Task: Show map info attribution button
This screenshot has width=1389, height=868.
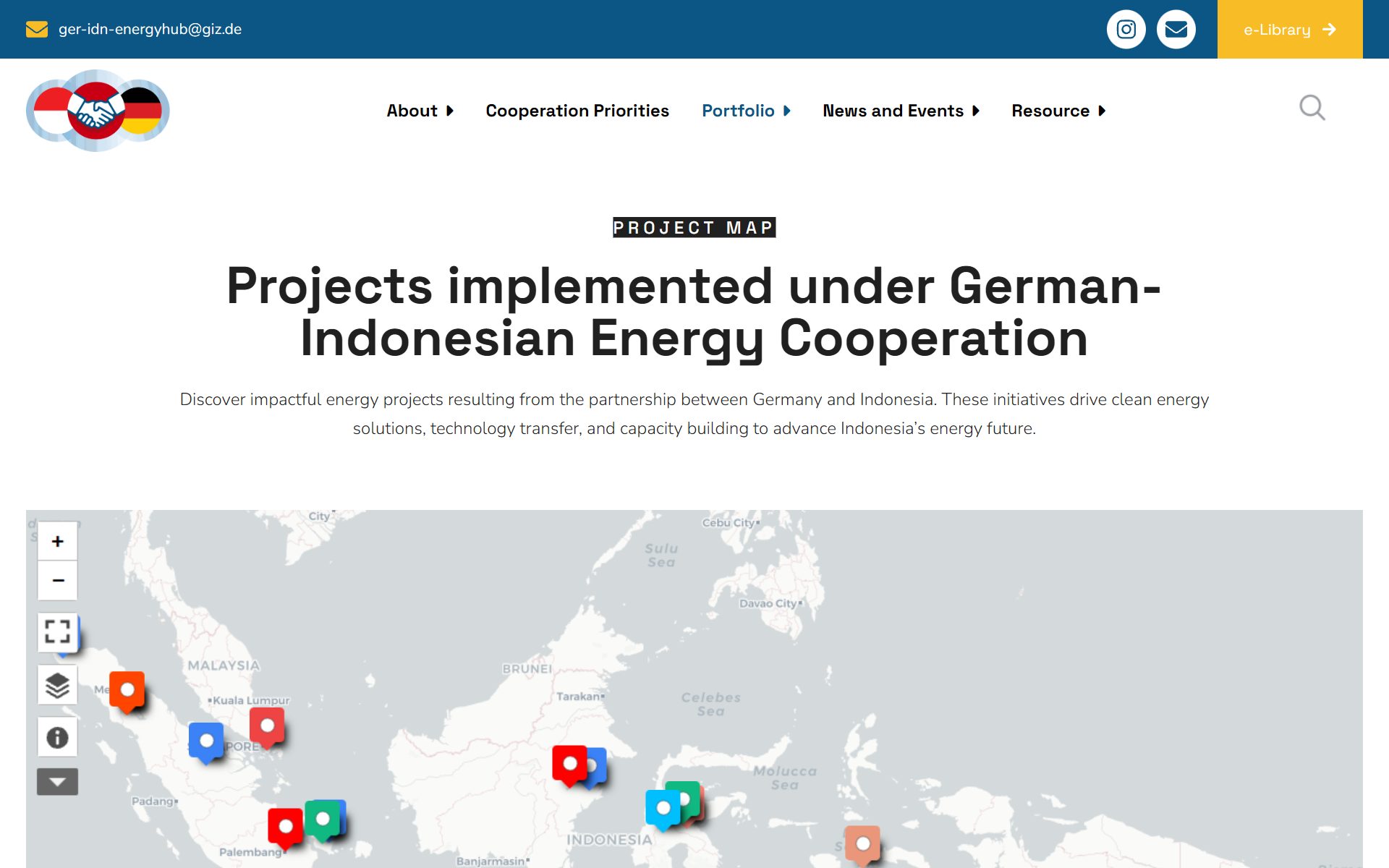Action: (x=58, y=738)
